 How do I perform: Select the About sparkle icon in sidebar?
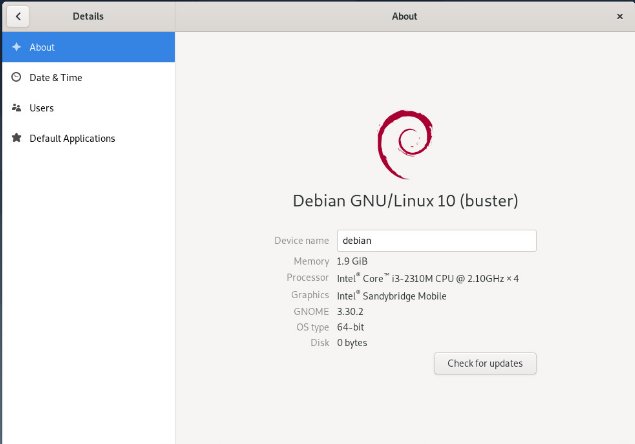coord(16,47)
